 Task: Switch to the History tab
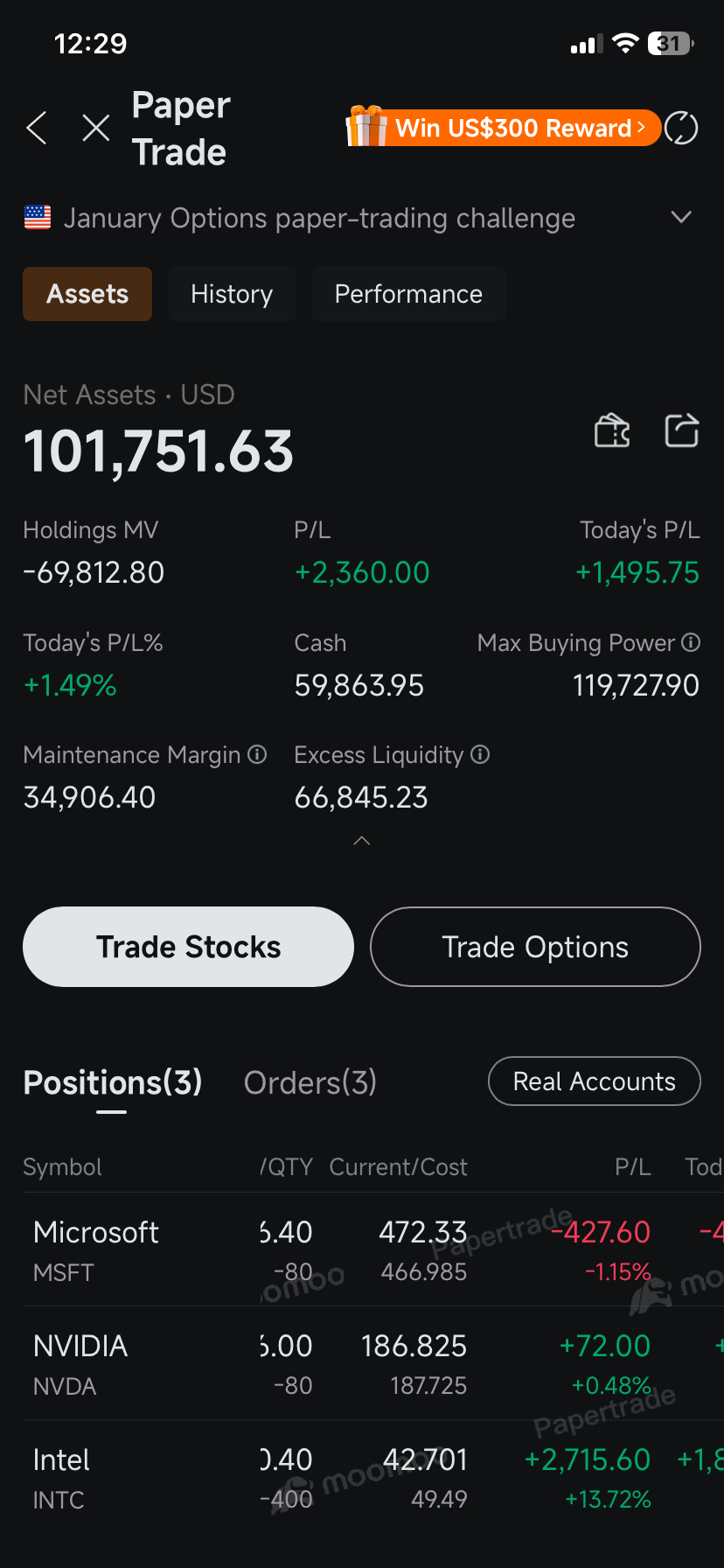click(232, 294)
